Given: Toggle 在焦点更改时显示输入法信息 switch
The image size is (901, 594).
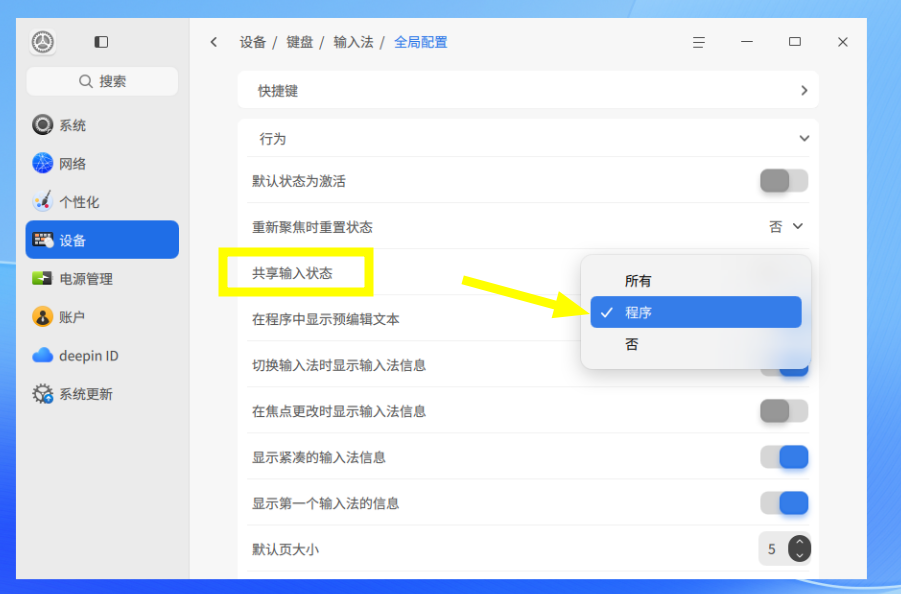Looking at the screenshot, I should click(784, 411).
